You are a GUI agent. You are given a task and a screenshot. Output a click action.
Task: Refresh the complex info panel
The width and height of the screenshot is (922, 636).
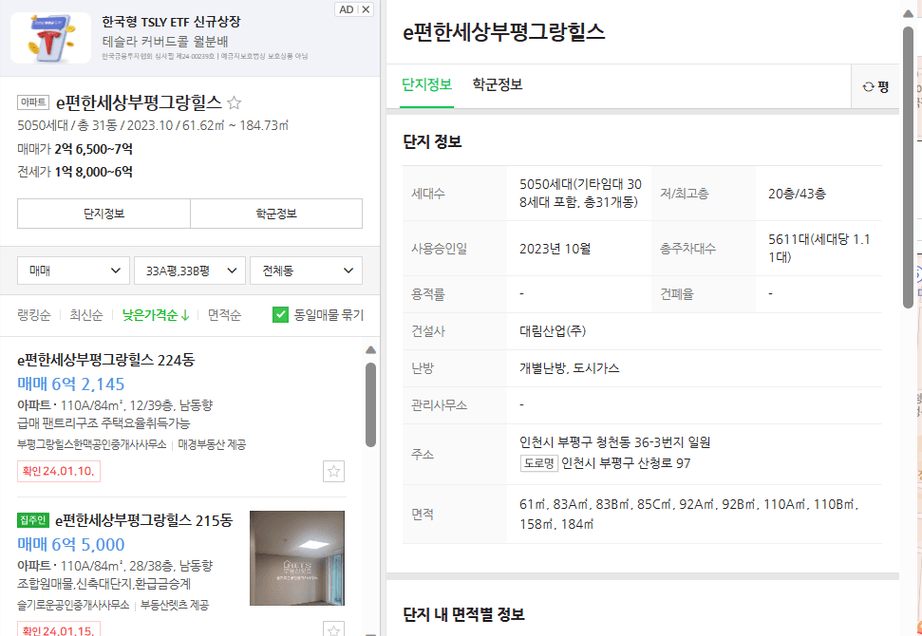tap(875, 86)
